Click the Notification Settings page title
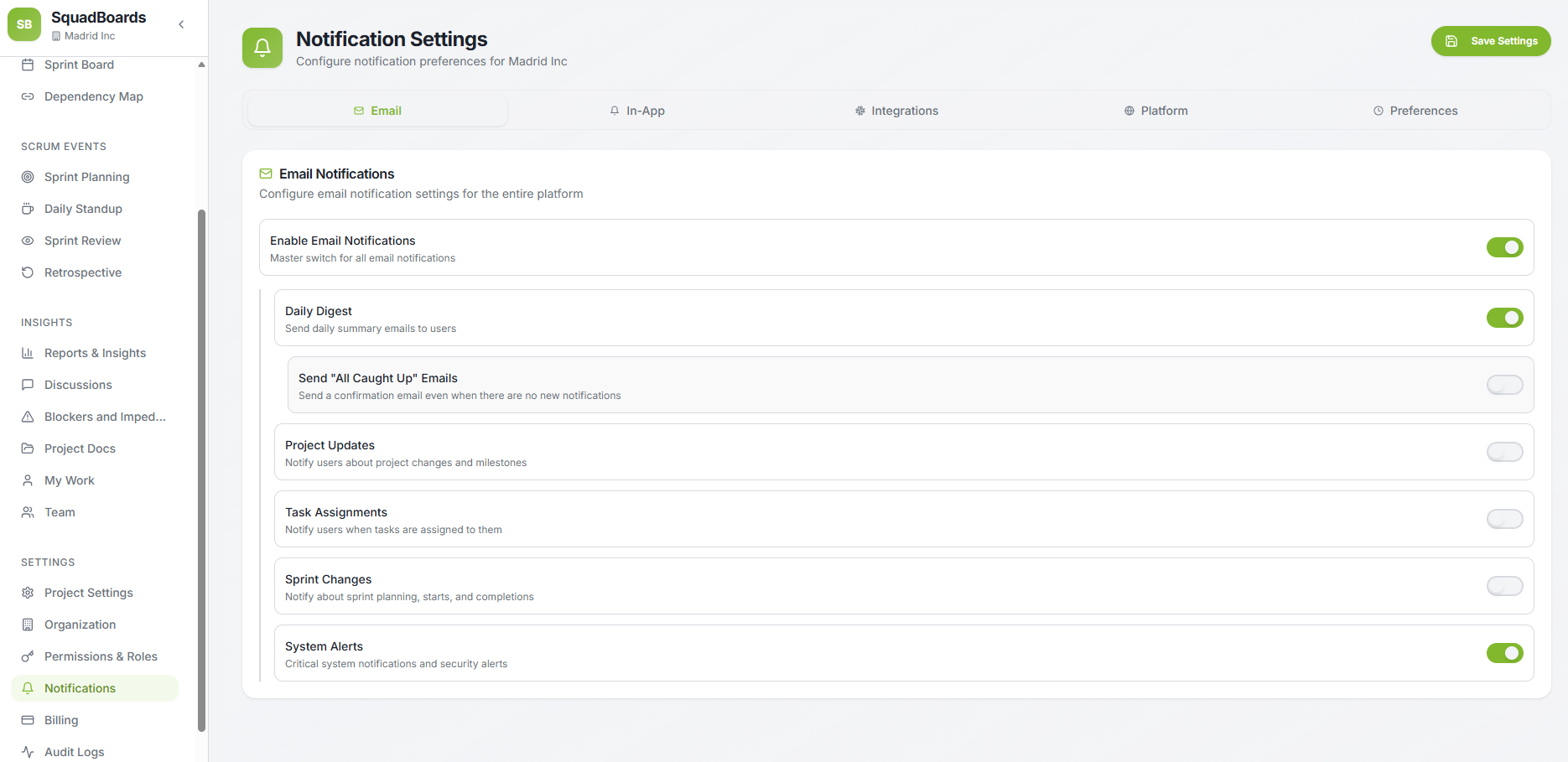Image resolution: width=1568 pixels, height=762 pixels. pos(392,39)
